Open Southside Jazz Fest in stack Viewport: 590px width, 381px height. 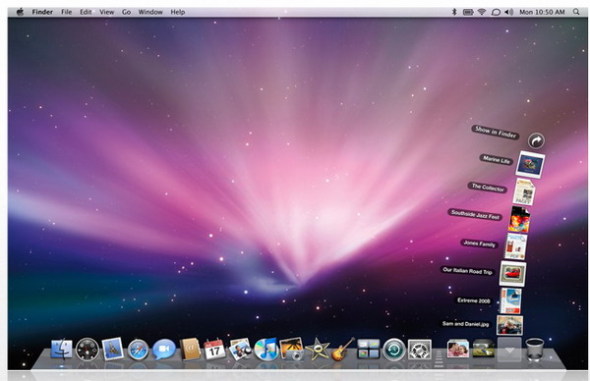519,219
